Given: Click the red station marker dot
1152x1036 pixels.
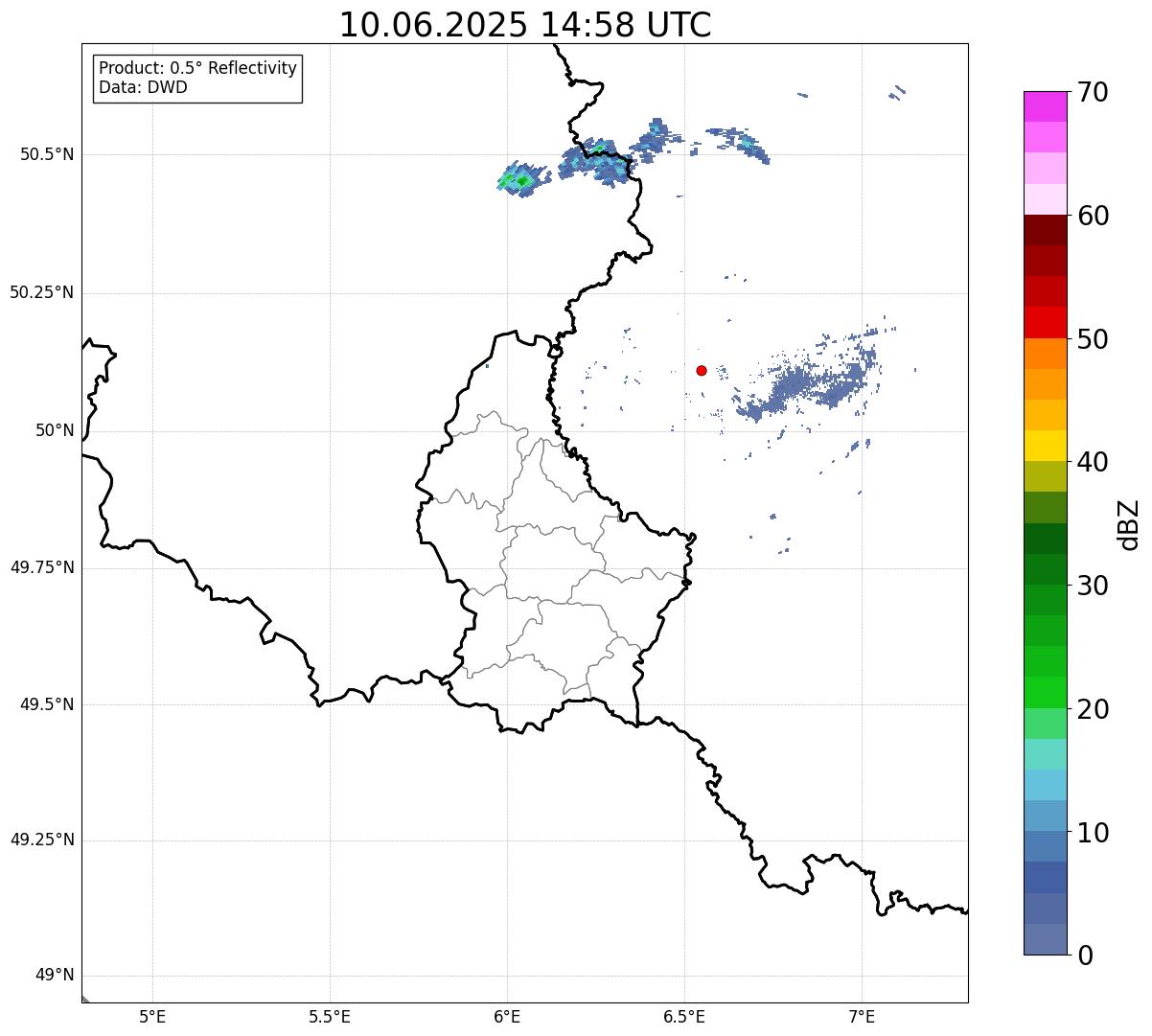Looking at the screenshot, I should [x=702, y=370].
